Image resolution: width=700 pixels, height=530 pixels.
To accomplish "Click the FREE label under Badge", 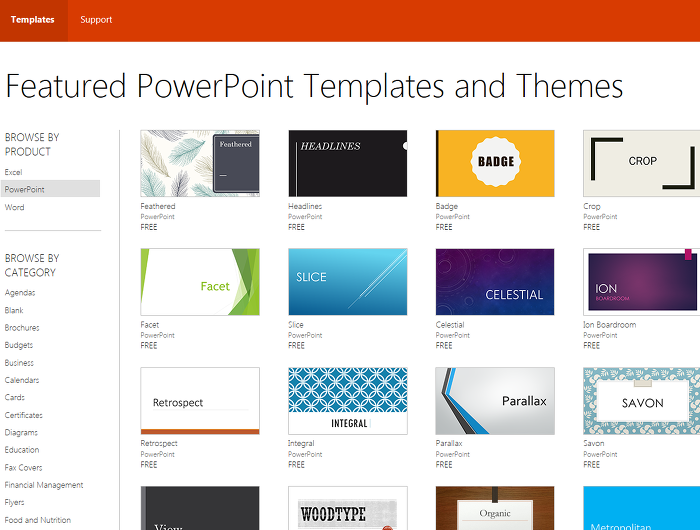I will [444, 227].
